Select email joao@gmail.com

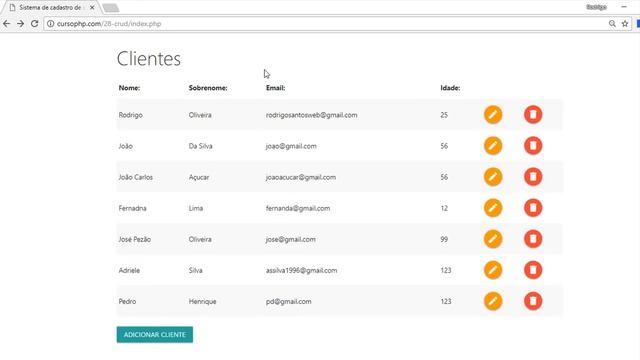click(x=291, y=146)
